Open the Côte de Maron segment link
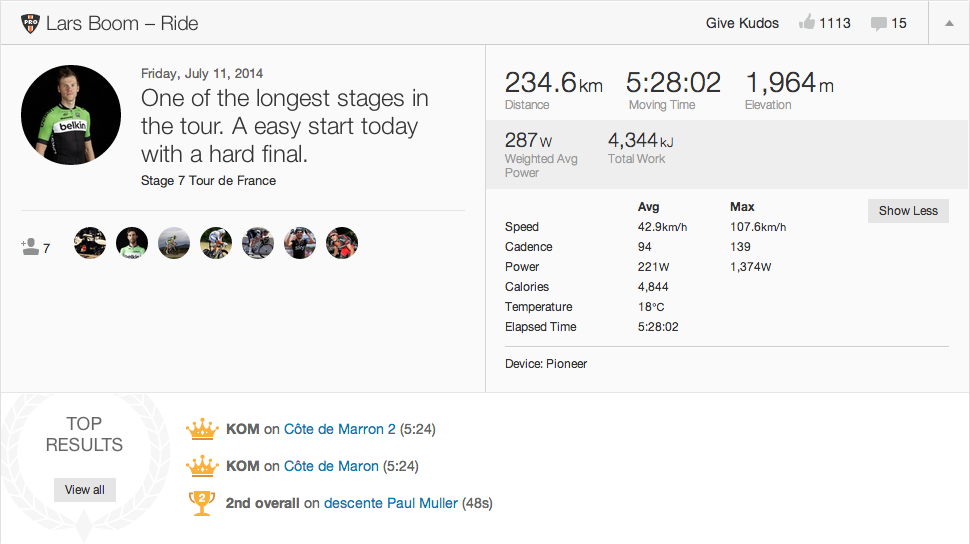Image resolution: width=970 pixels, height=544 pixels. [x=331, y=466]
